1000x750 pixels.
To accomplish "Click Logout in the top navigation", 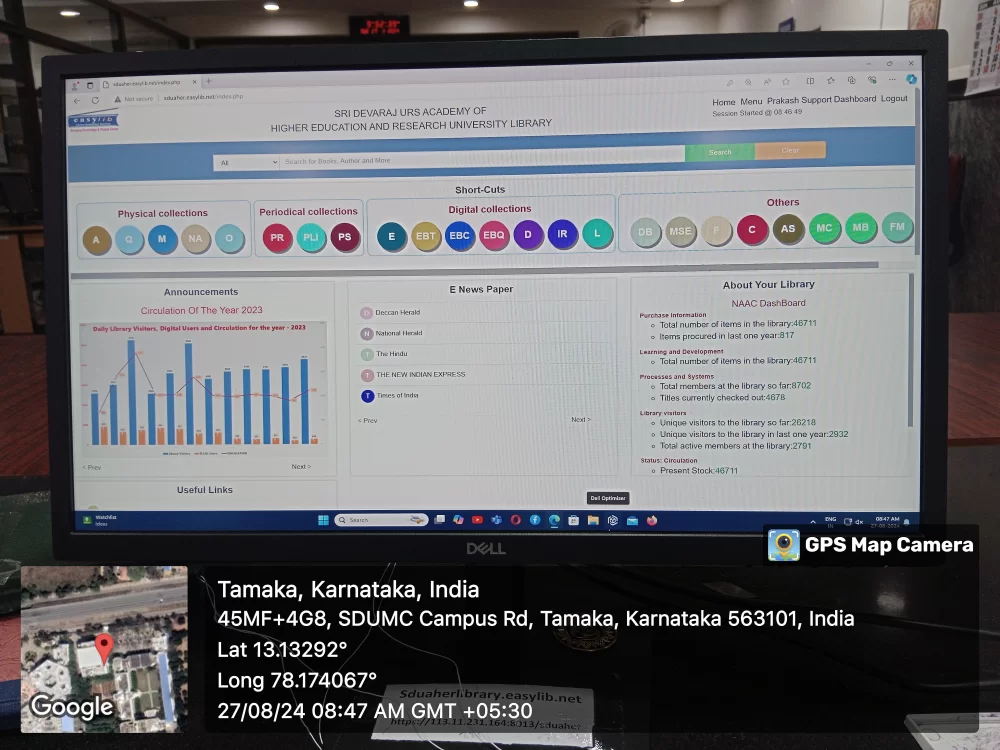I will [894, 98].
